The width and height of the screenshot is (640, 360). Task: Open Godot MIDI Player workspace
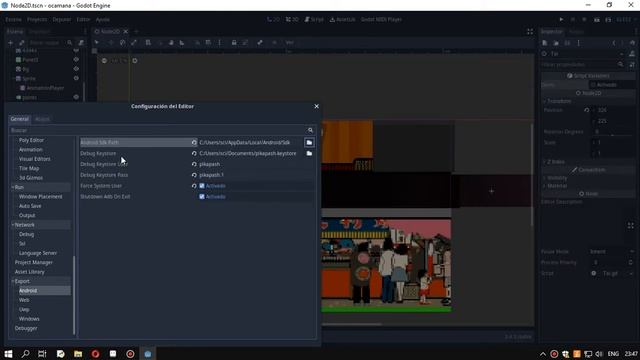pyautogui.click(x=381, y=19)
